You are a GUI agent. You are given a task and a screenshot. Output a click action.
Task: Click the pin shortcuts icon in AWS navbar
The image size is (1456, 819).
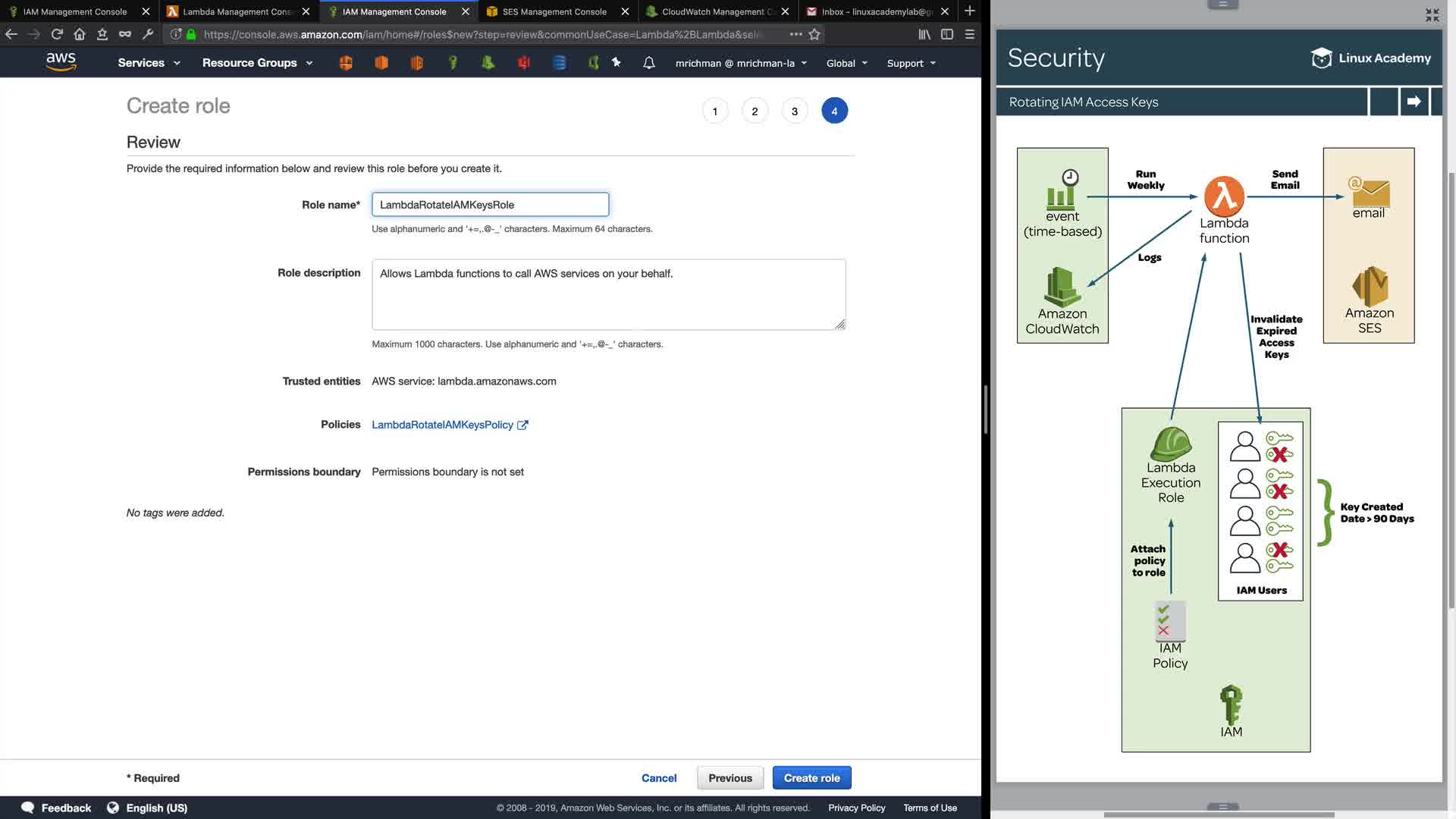[616, 63]
